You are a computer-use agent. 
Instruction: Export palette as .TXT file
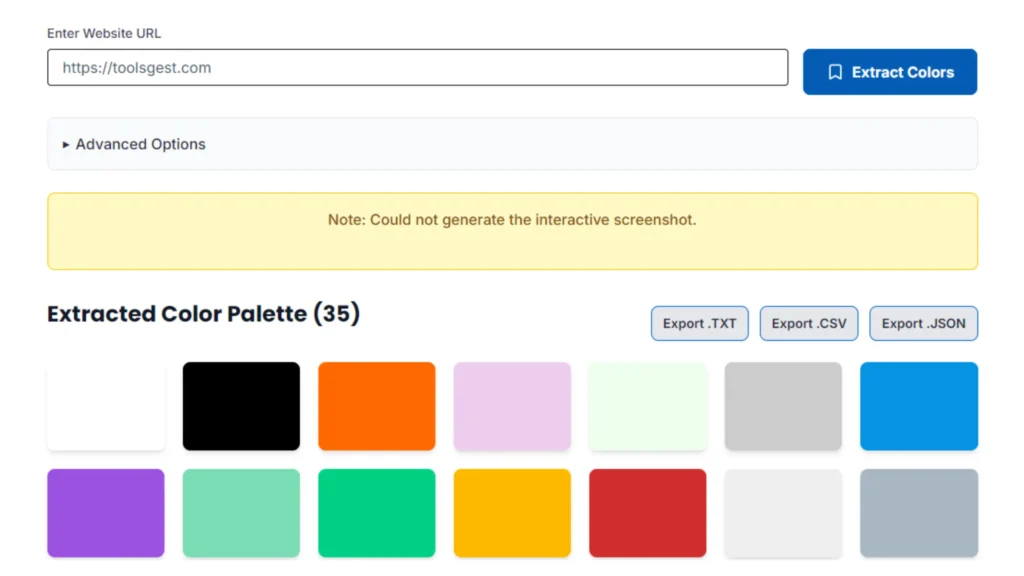699,323
